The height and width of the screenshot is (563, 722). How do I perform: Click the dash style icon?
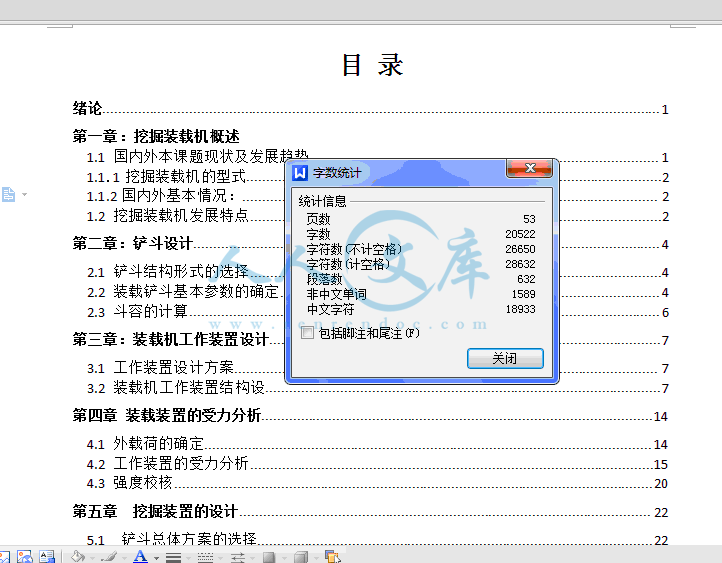(x=205, y=557)
